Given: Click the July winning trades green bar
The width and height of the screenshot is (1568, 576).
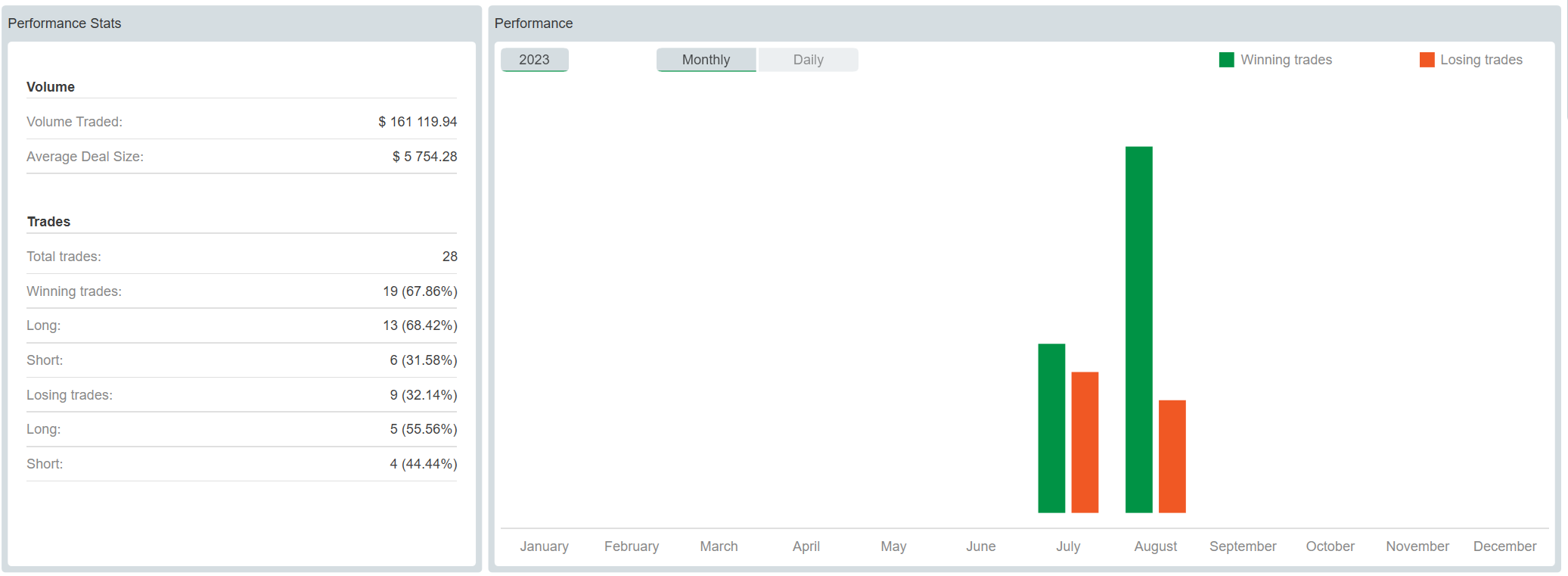Looking at the screenshot, I should [1051, 428].
